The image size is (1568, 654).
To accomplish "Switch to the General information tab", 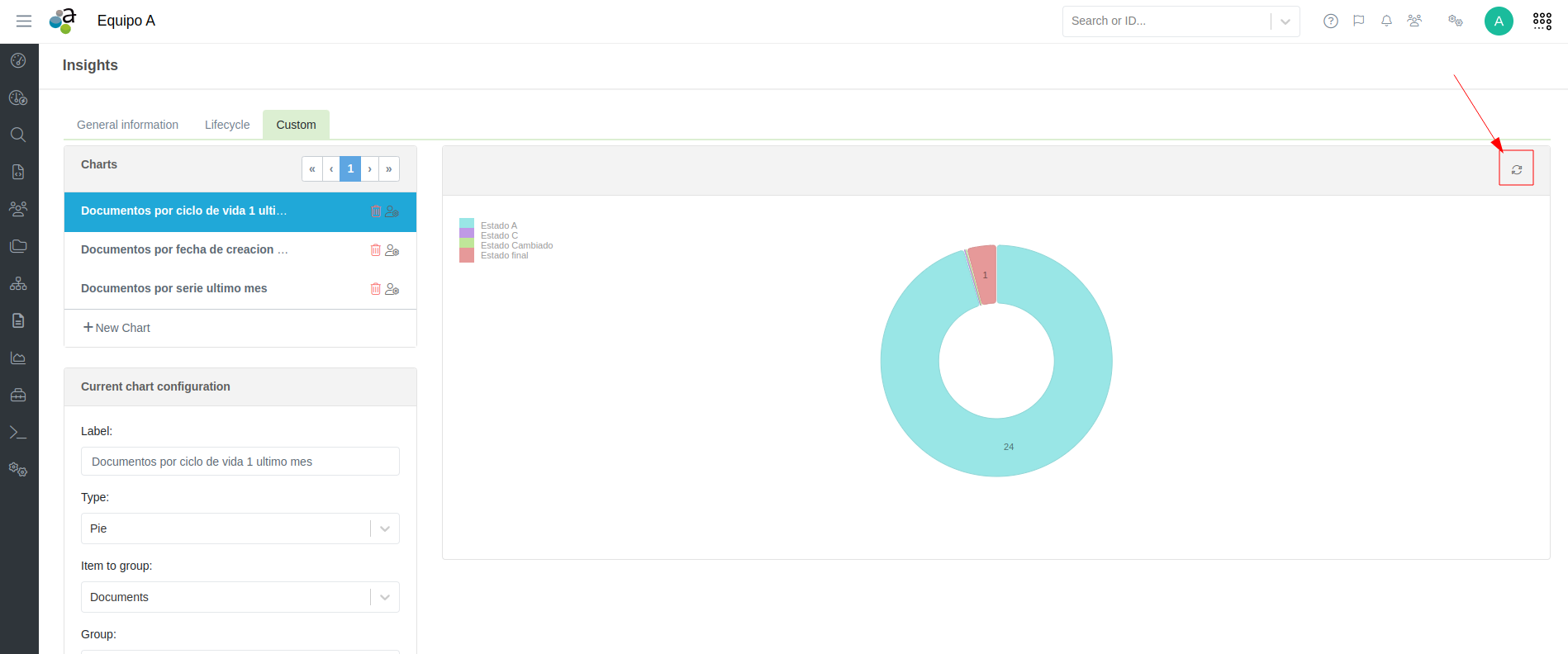I will [127, 125].
